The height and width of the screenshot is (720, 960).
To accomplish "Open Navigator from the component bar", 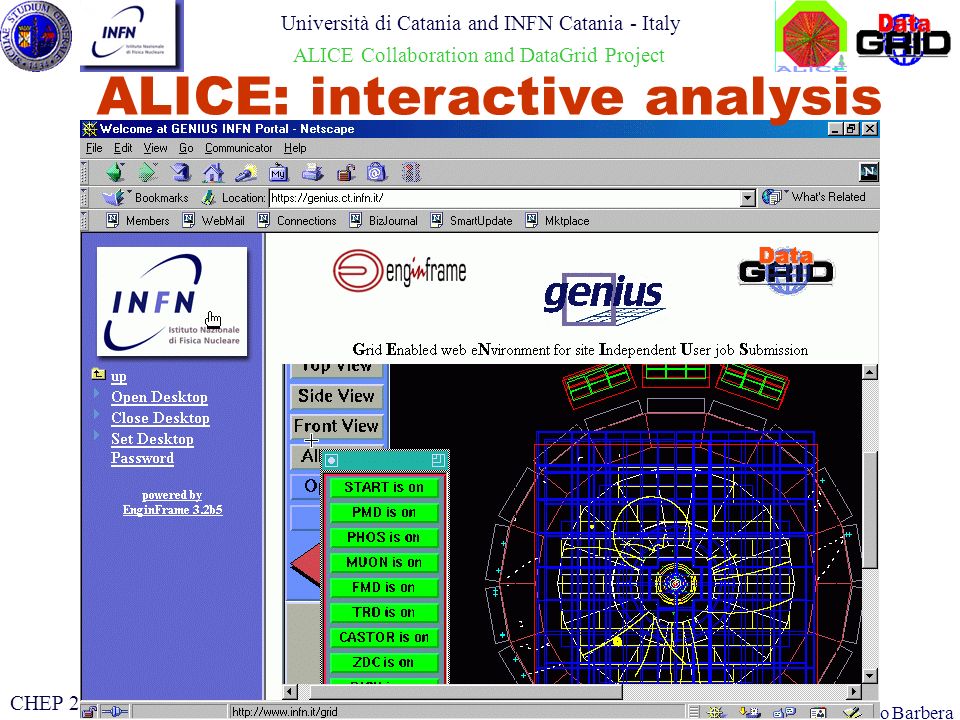I will 714,712.
